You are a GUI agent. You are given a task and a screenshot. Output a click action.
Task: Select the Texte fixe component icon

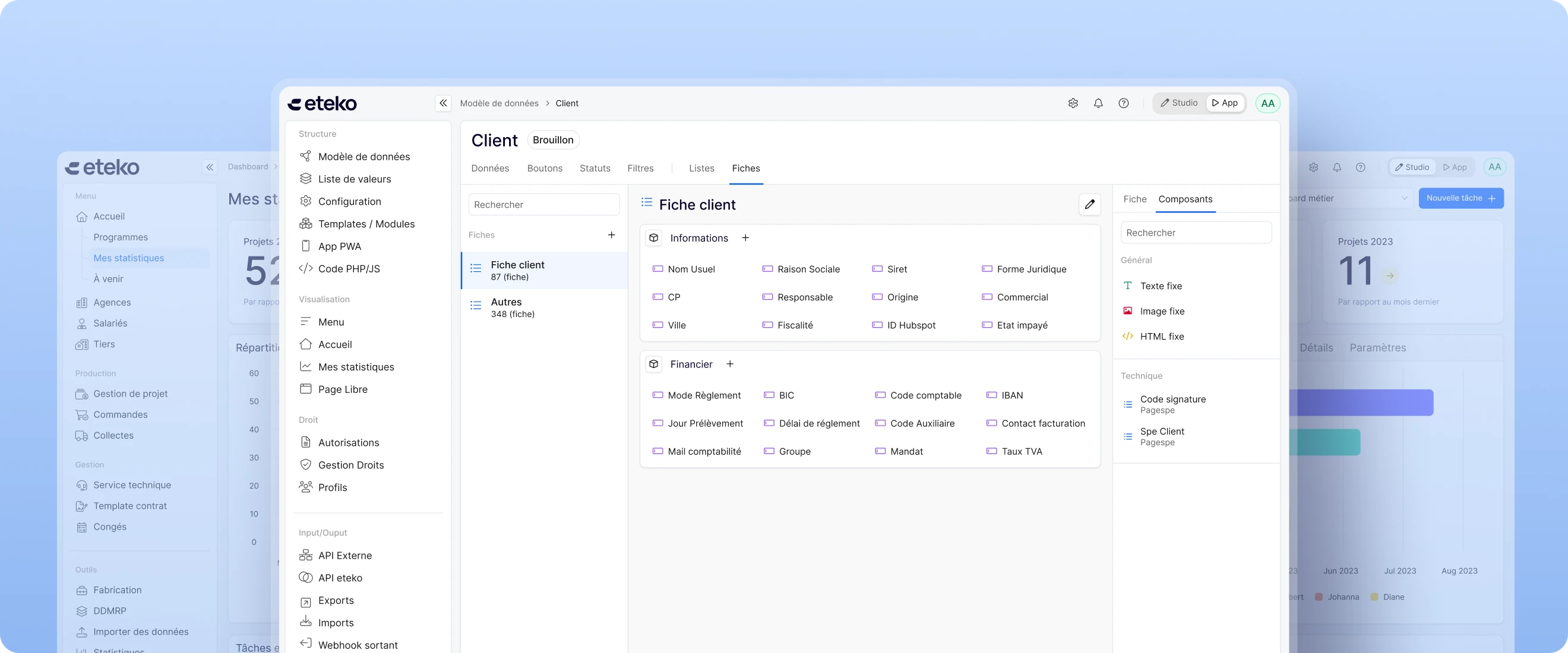click(x=1128, y=286)
